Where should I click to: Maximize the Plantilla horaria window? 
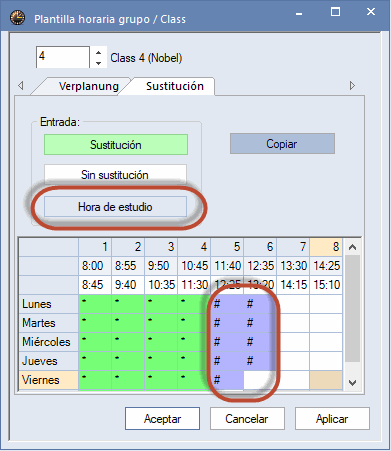pyautogui.click(x=335, y=12)
